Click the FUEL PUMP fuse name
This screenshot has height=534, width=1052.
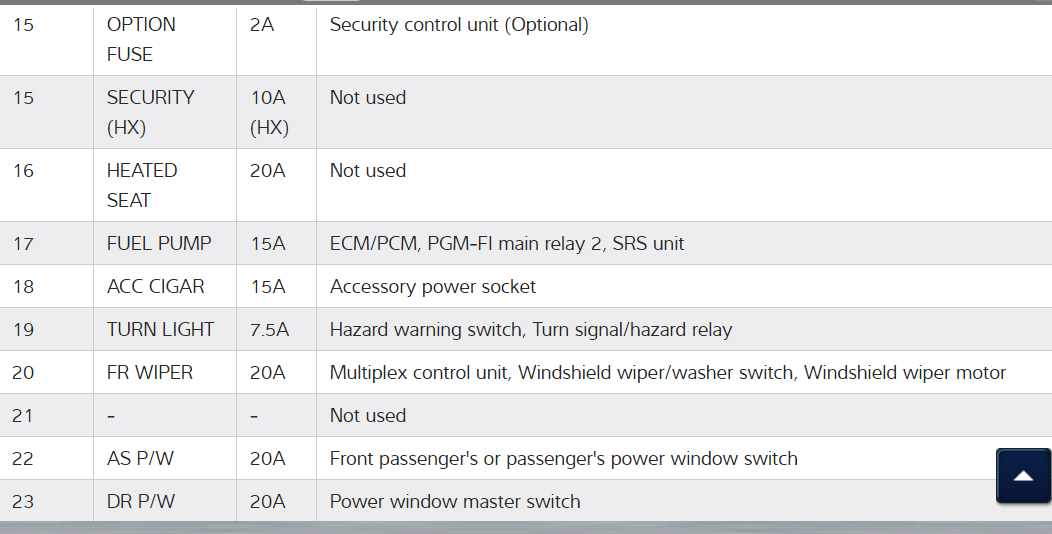[x=159, y=243]
